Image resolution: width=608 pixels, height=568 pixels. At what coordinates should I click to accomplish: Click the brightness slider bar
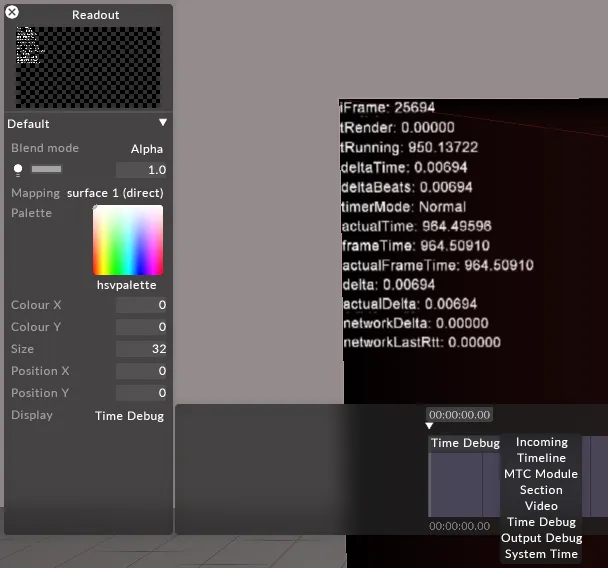pos(46,170)
